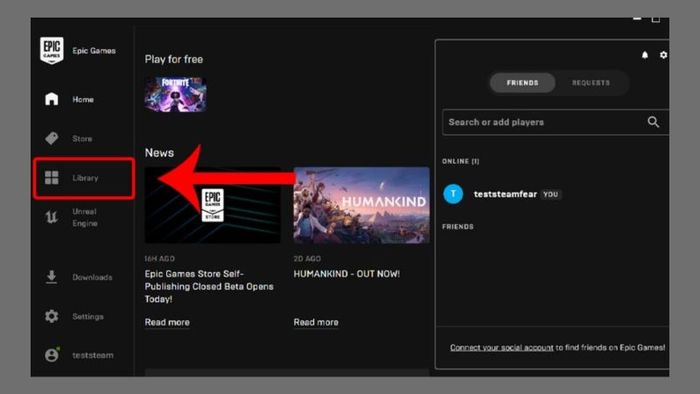
Task: Click Read more under Self-Publishing news
Action: pyautogui.click(x=167, y=322)
